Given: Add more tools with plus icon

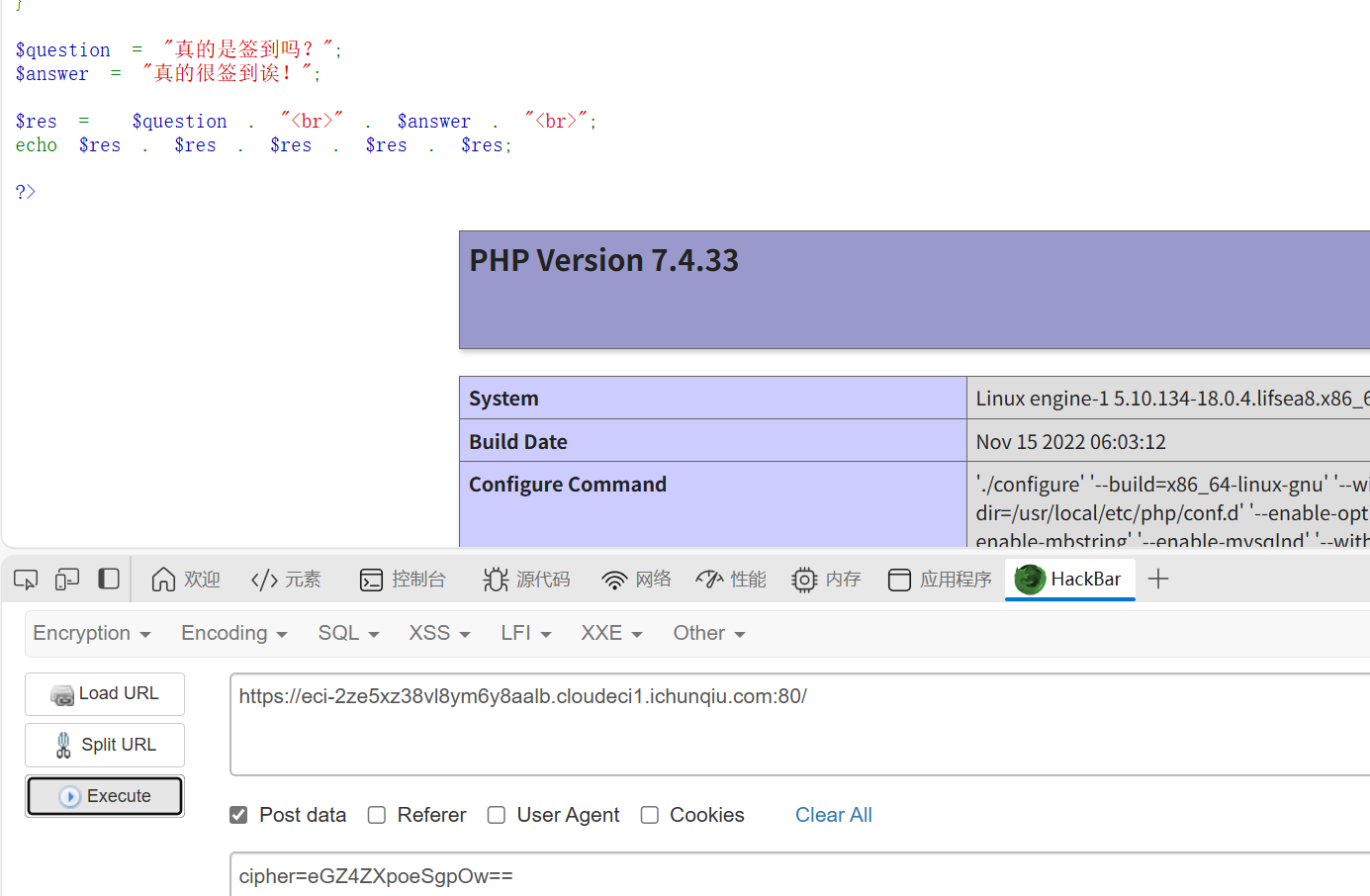Looking at the screenshot, I should [1158, 580].
